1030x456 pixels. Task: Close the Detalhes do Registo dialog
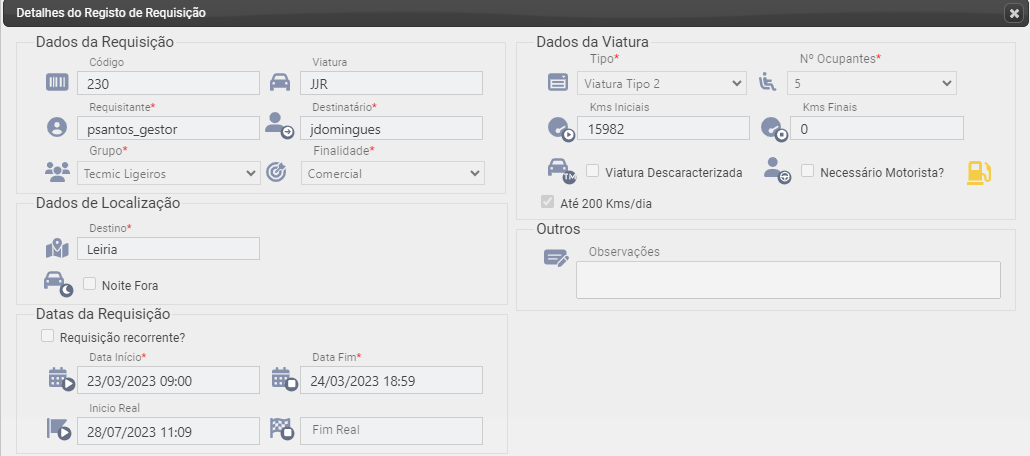click(1014, 14)
